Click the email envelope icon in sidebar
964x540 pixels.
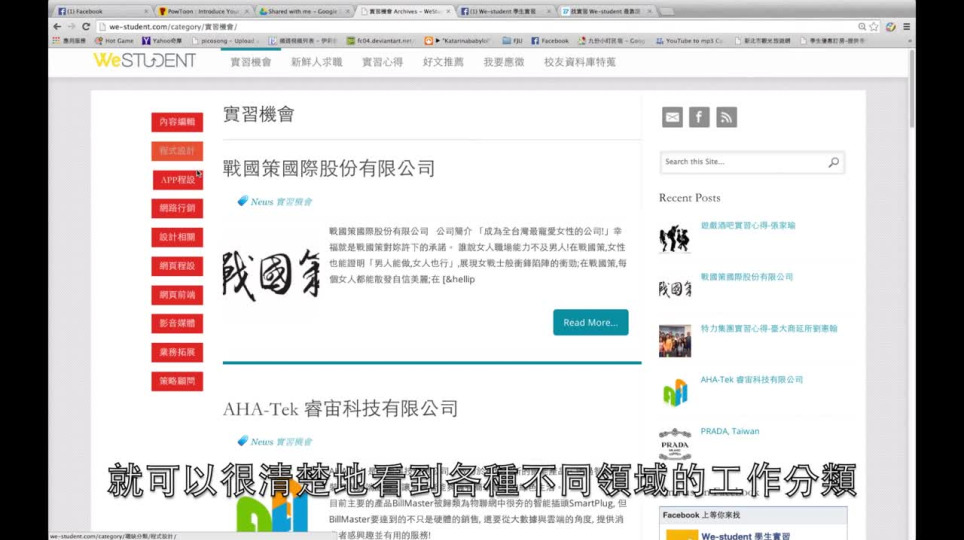point(672,117)
